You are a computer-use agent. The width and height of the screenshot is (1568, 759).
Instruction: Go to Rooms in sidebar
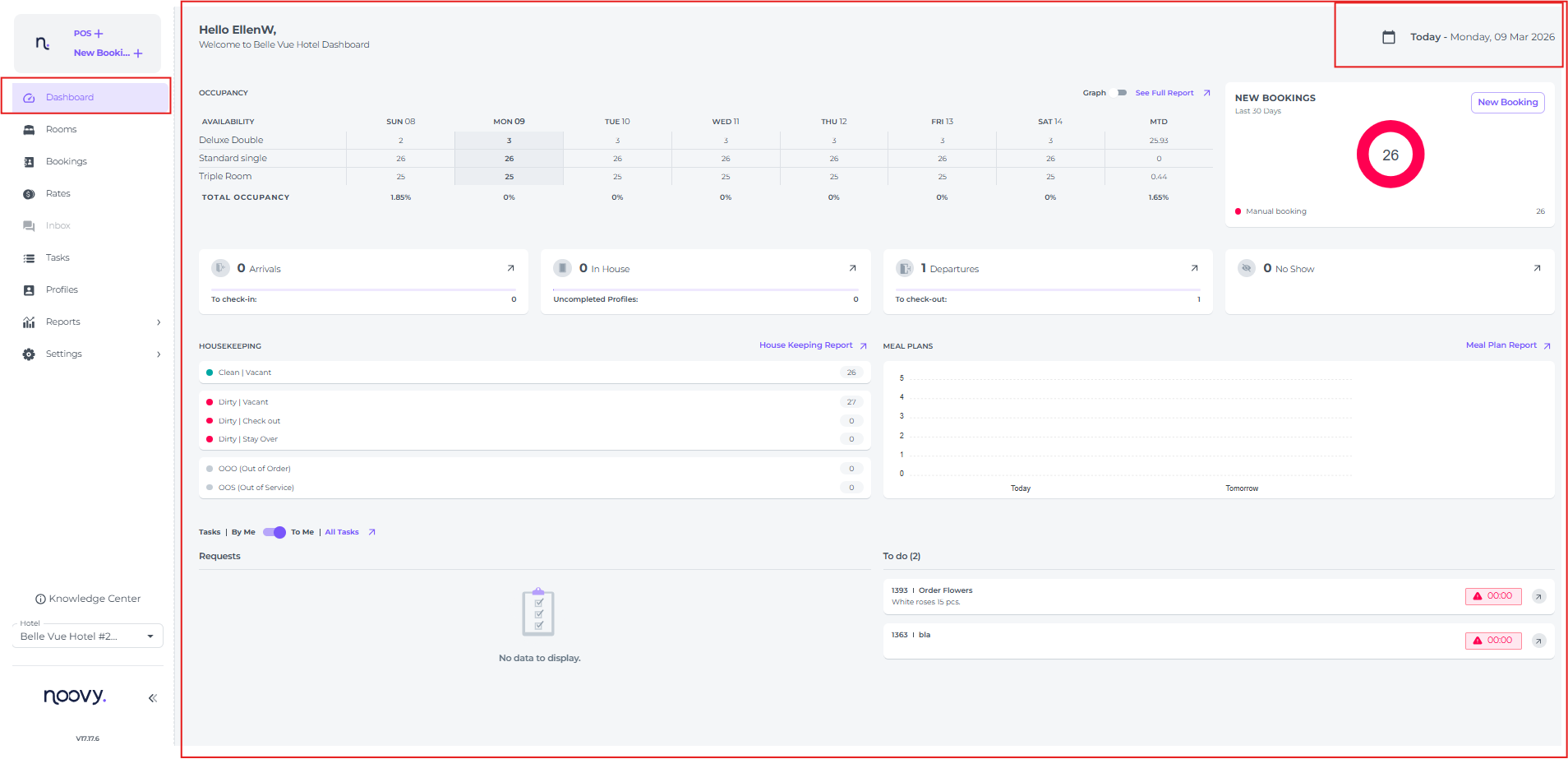pyautogui.click(x=61, y=129)
